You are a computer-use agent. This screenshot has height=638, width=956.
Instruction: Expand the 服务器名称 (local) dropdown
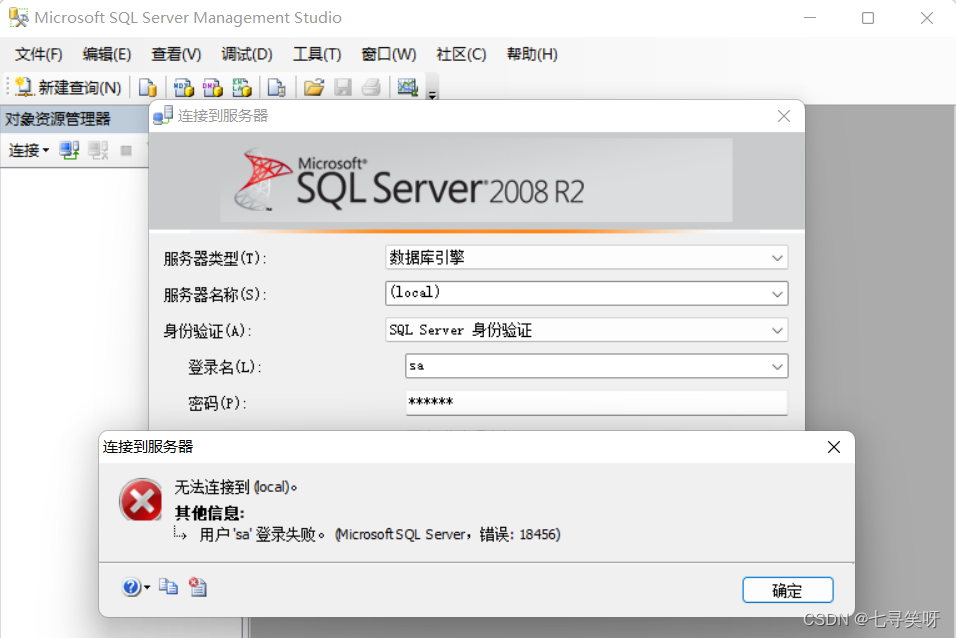[x=777, y=294]
